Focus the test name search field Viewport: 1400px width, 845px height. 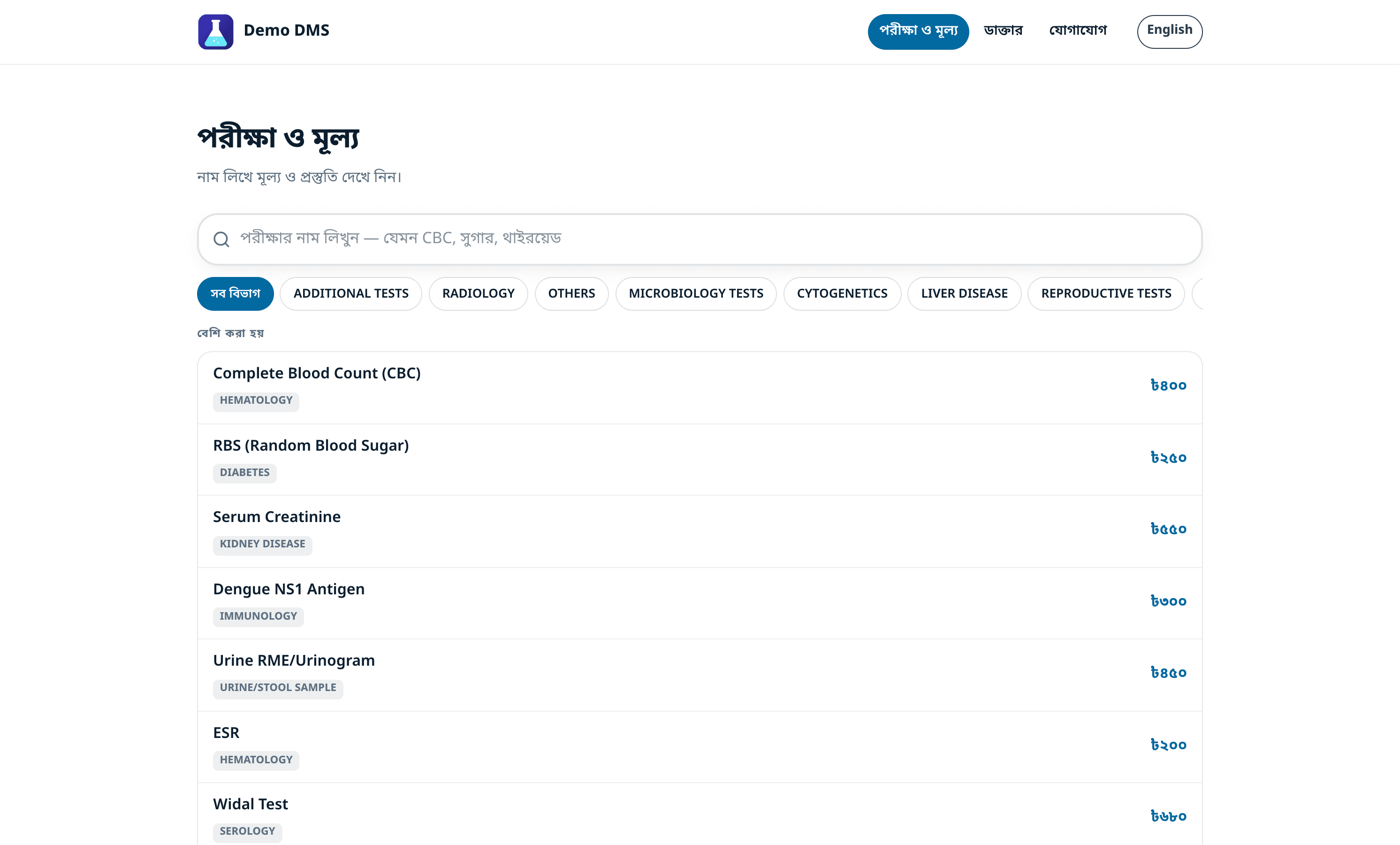(700, 239)
